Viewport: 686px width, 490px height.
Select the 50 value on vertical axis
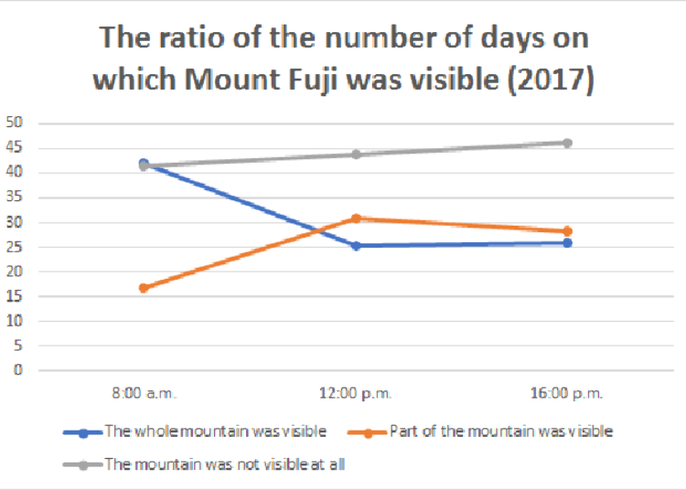[17, 123]
